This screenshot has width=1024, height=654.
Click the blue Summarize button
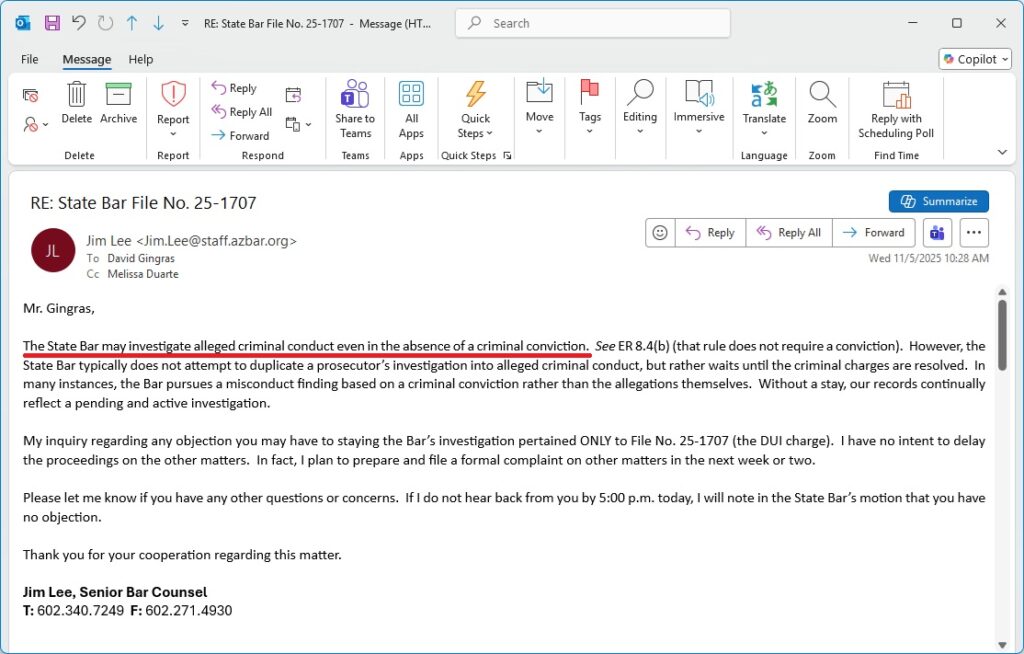(x=938, y=201)
